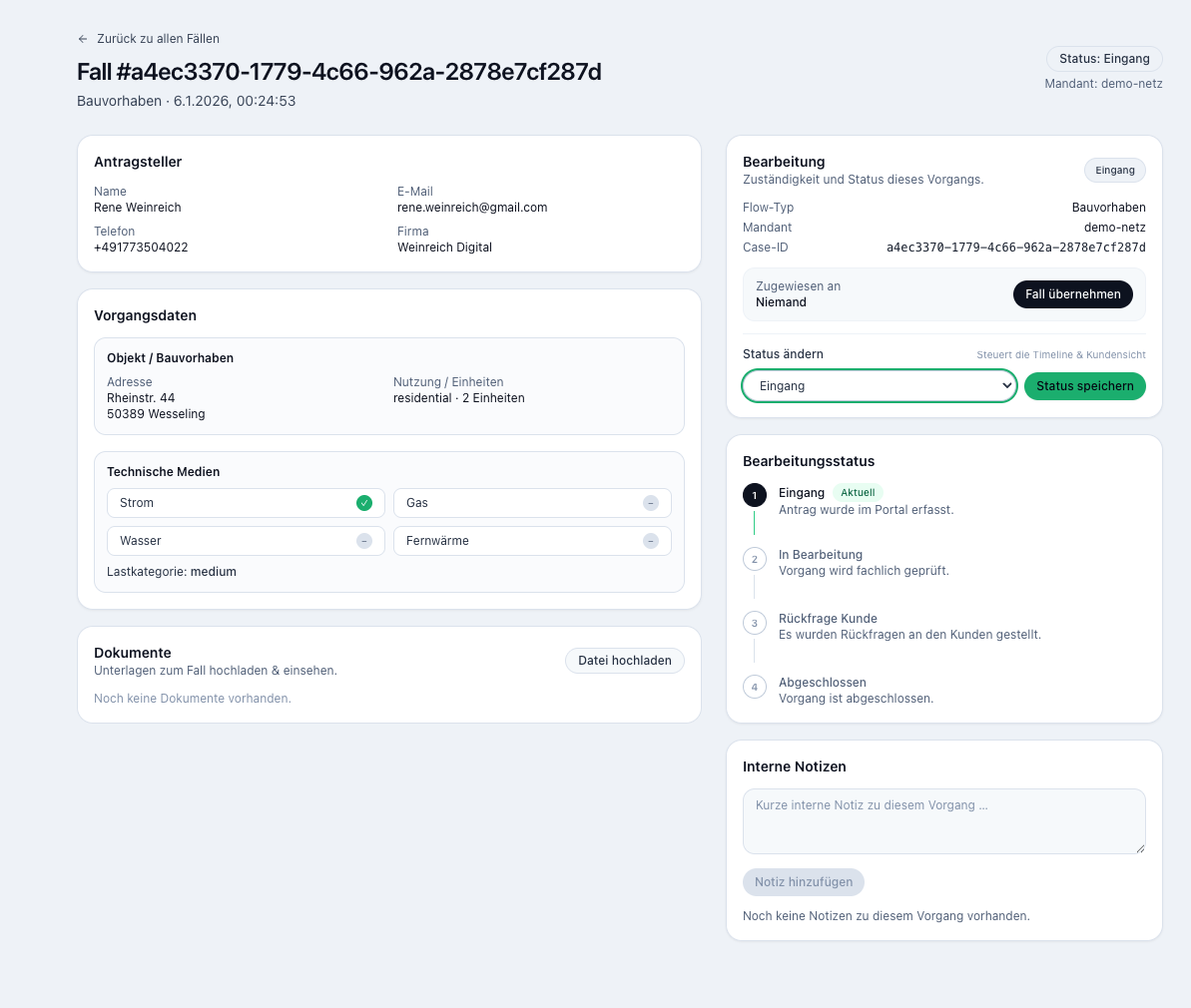The image size is (1191, 1008).
Task: Click the green checkmark icon next to Strom
Action: pos(364,503)
